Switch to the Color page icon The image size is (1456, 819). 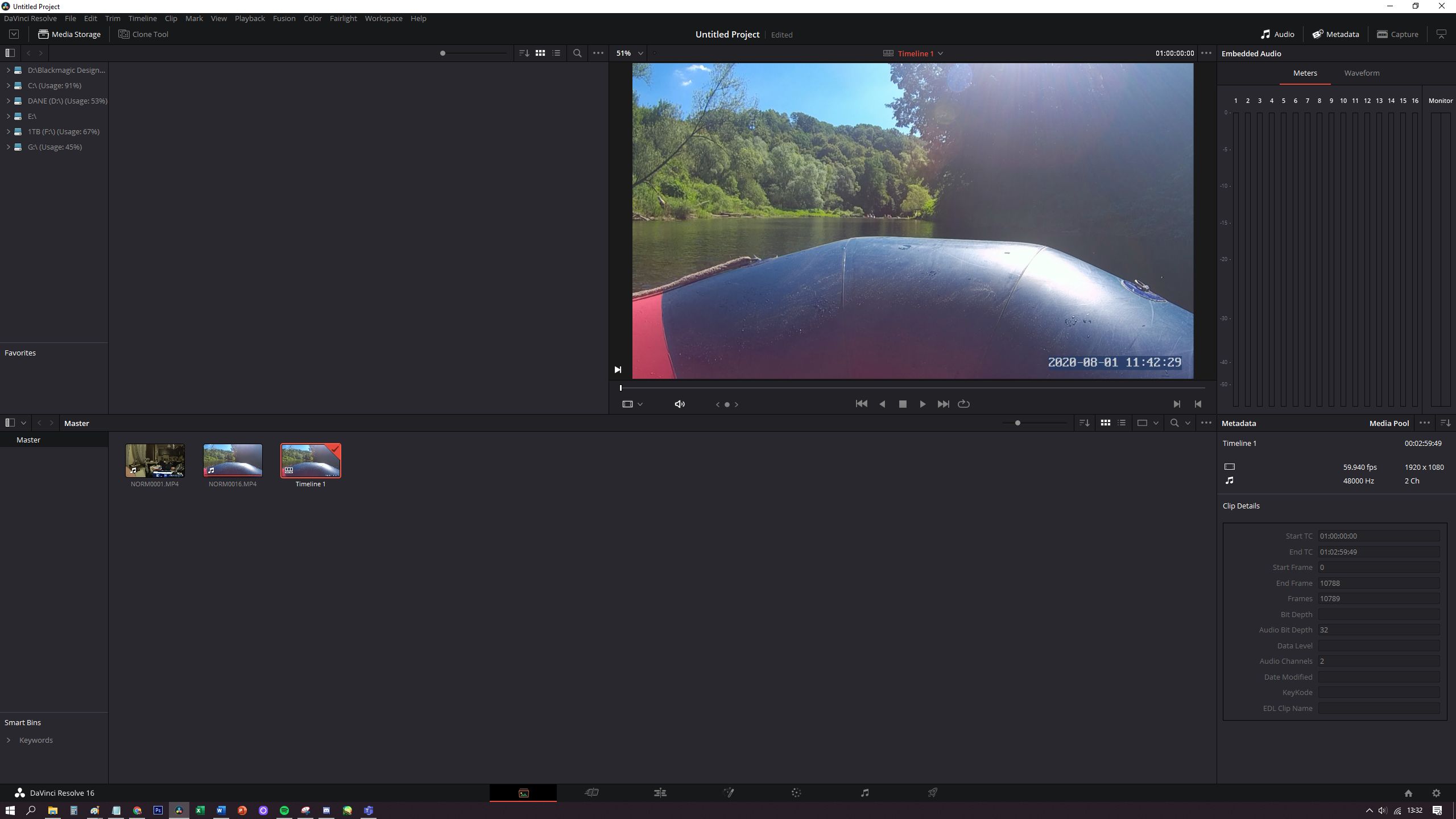[x=796, y=793]
